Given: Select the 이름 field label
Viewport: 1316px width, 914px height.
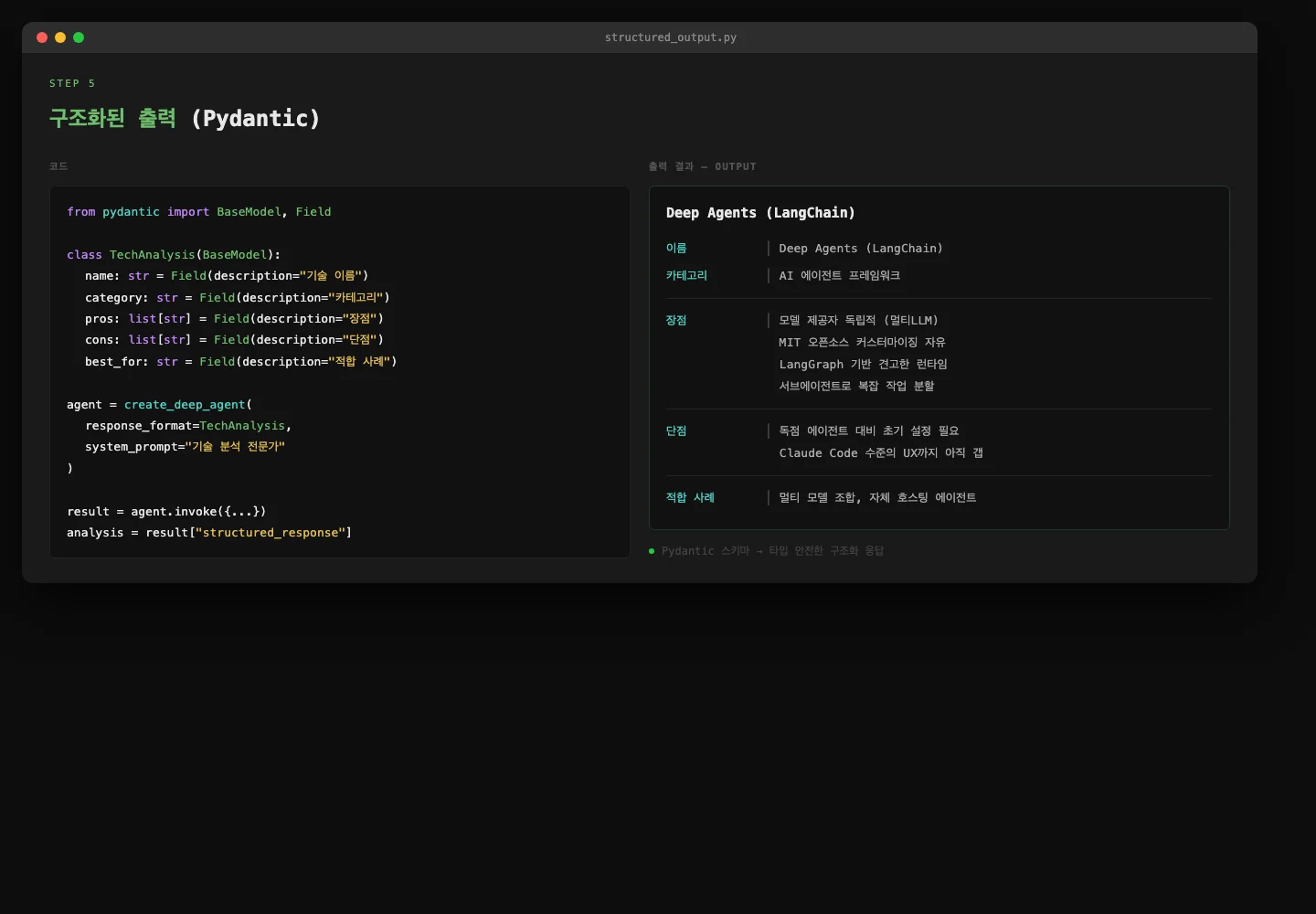Looking at the screenshot, I should click(x=676, y=249).
